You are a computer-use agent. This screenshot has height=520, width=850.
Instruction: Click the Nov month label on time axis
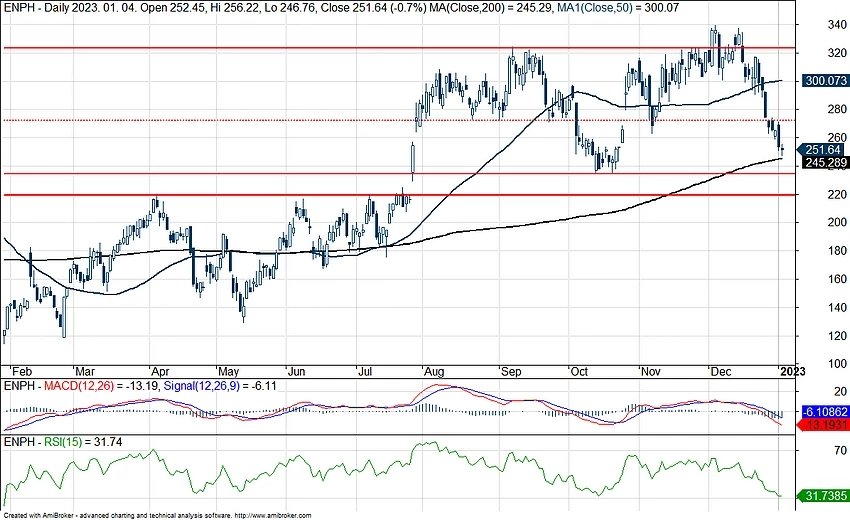pos(651,372)
